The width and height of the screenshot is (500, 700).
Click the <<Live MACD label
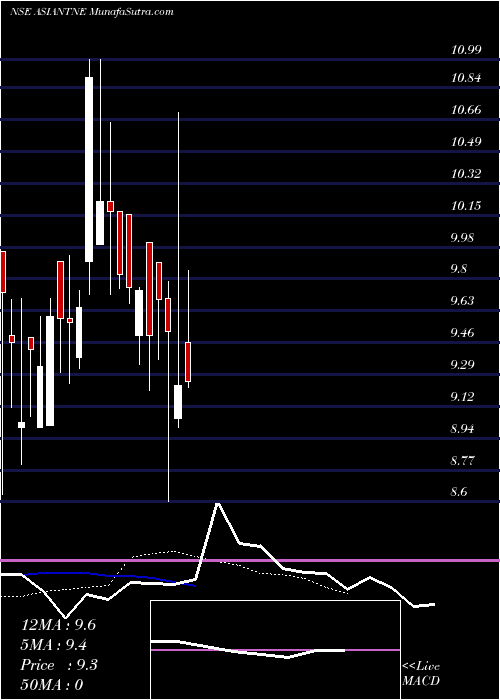[421, 673]
